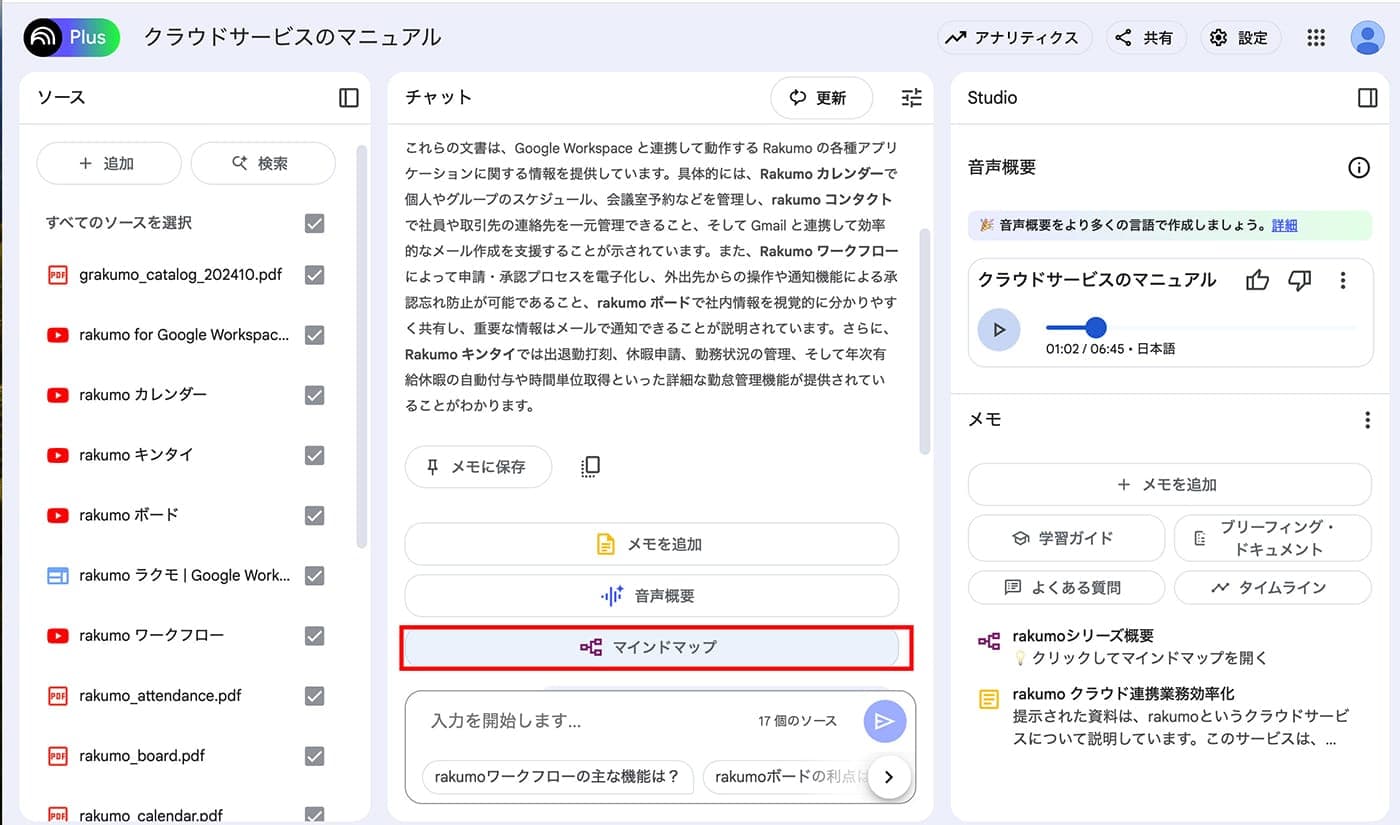Click the chat input field
1400x825 pixels.
click(585, 720)
